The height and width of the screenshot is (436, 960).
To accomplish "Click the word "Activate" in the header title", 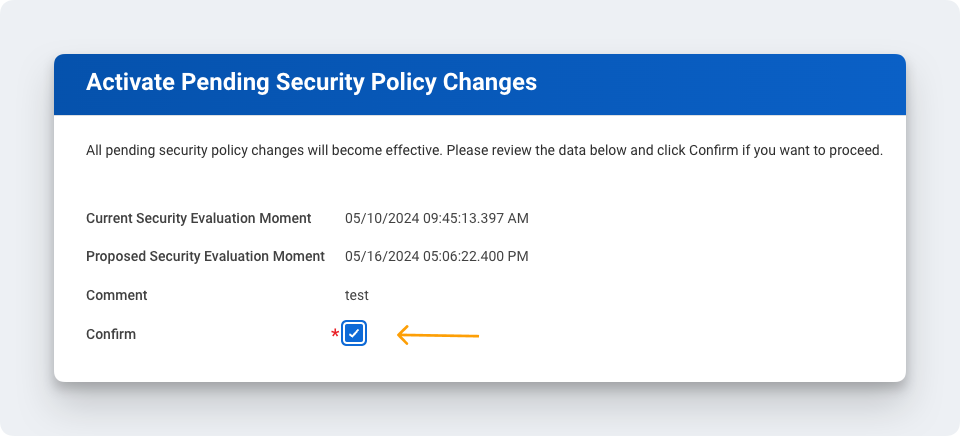I will point(128,82).
